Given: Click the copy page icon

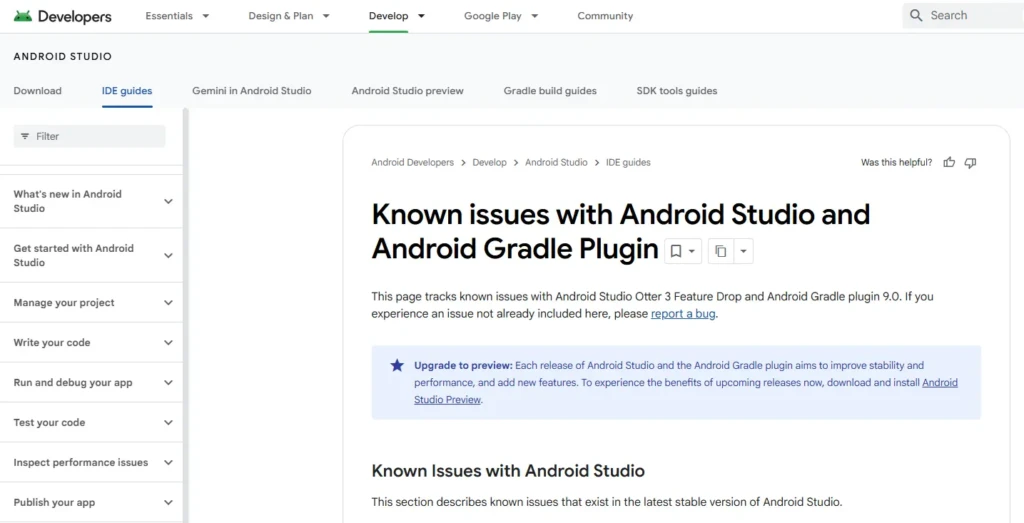Looking at the screenshot, I should coord(721,251).
